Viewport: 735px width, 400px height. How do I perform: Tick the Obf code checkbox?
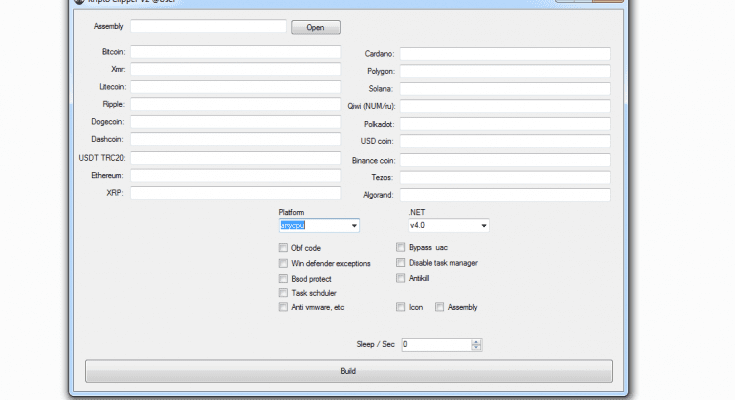point(283,248)
